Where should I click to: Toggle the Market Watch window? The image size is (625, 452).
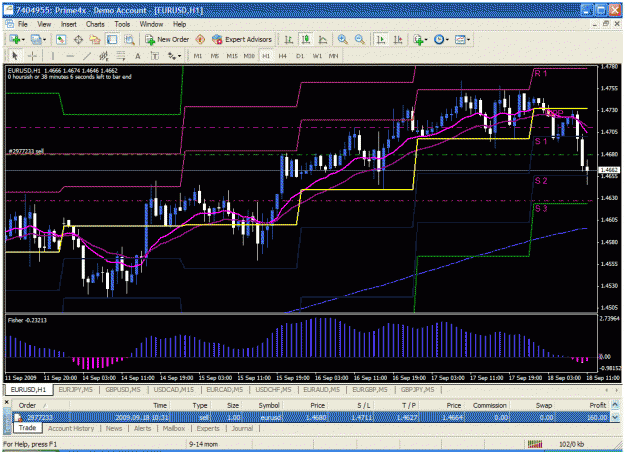click(x=61, y=39)
